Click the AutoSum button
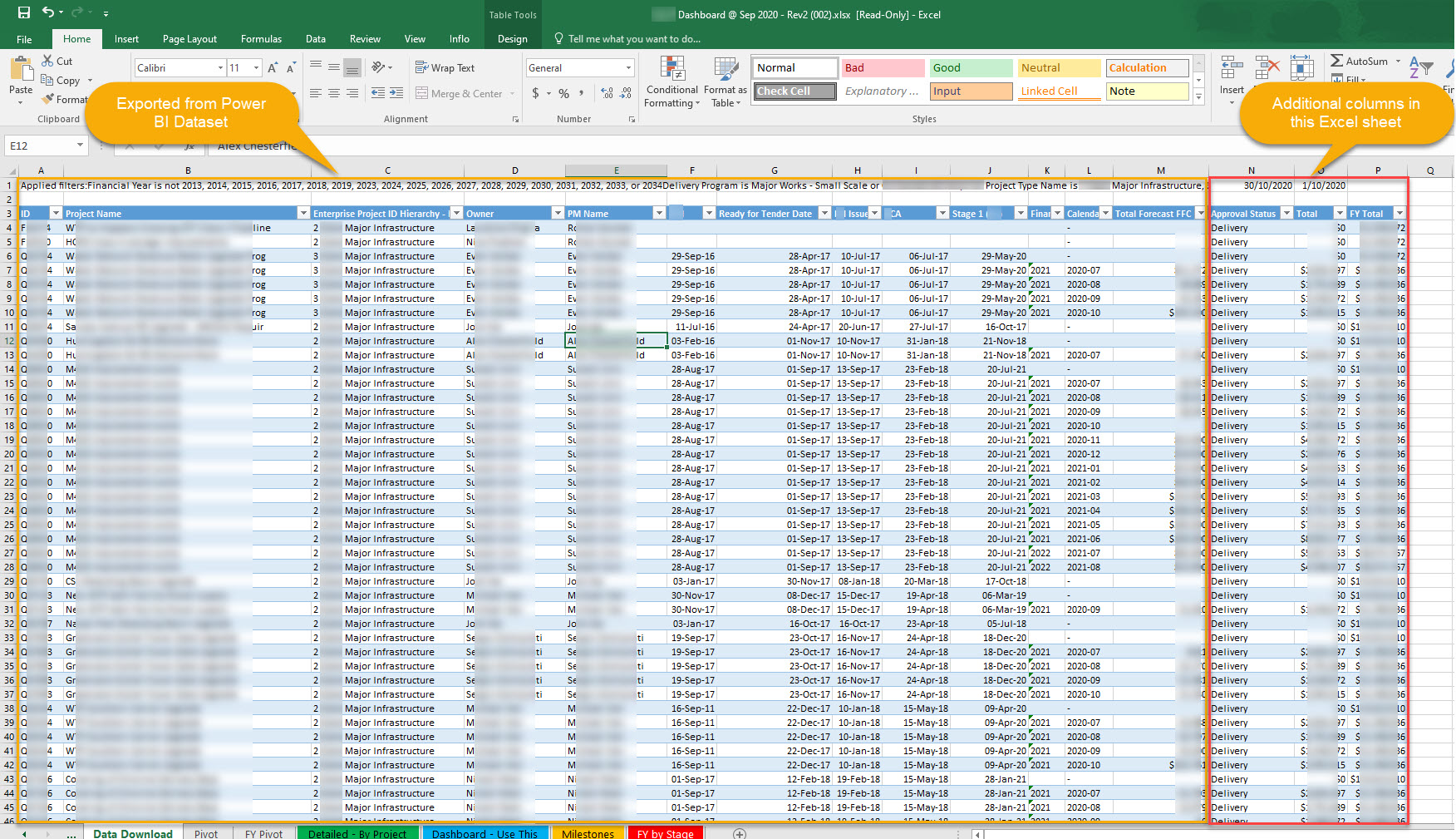This screenshot has width=1456, height=839. 1360,61
